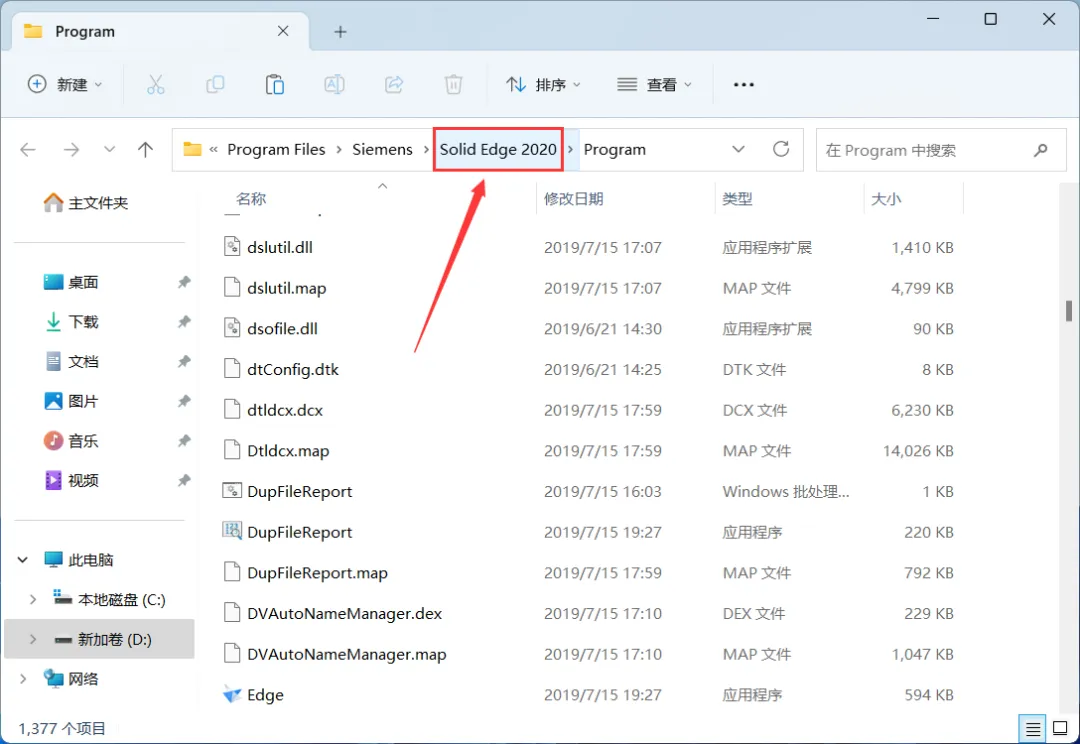The width and height of the screenshot is (1080, 744).
Task: Sort by 类型 column header
Action: pos(738,199)
